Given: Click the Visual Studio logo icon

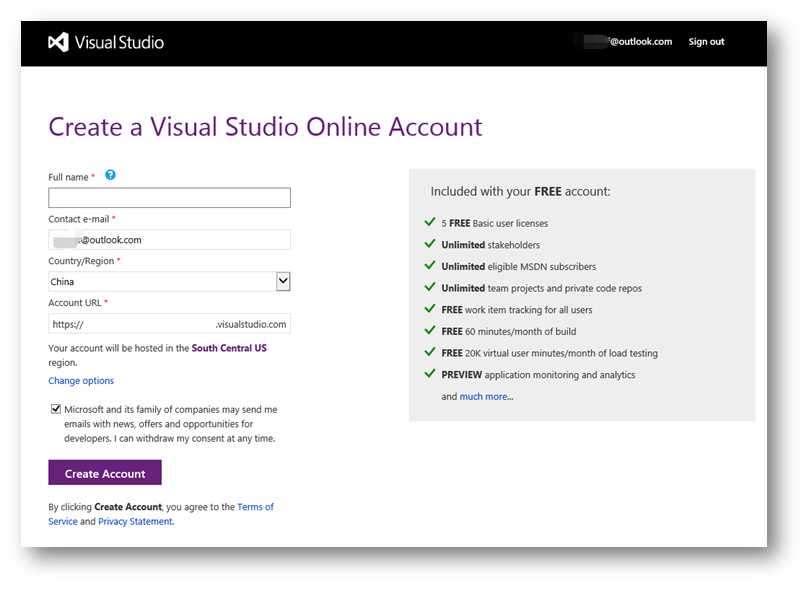Looking at the screenshot, I should point(58,42).
